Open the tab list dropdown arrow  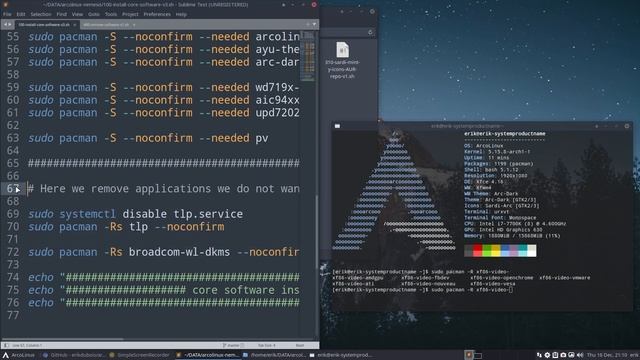click(x=314, y=24)
